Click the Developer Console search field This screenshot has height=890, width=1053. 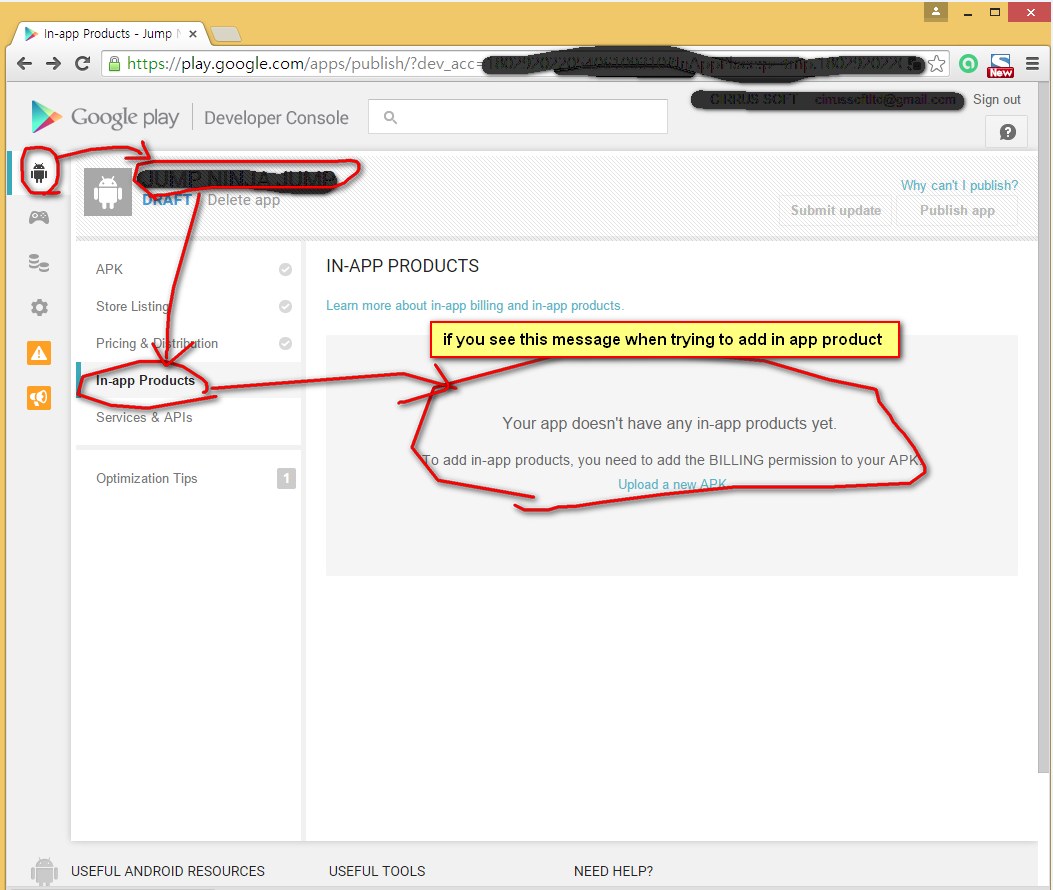pyautogui.click(x=518, y=117)
